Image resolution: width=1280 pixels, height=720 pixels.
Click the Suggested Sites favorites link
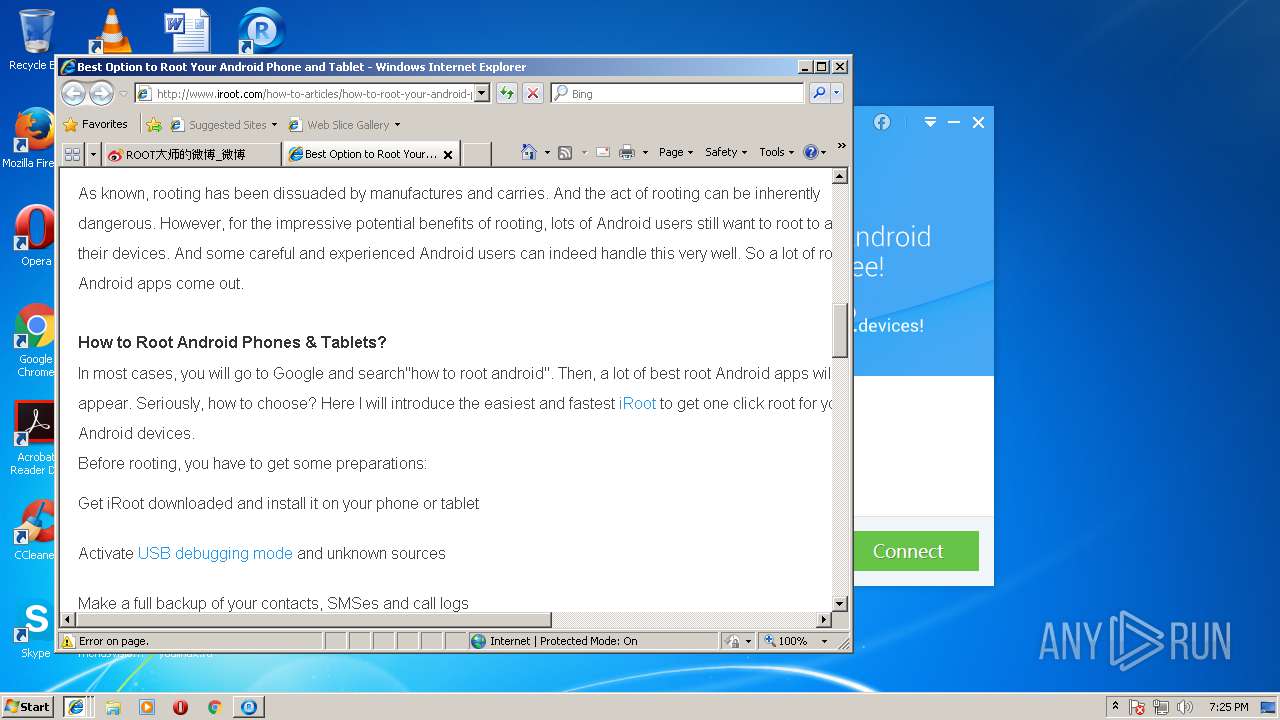pyautogui.click(x=226, y=125)
